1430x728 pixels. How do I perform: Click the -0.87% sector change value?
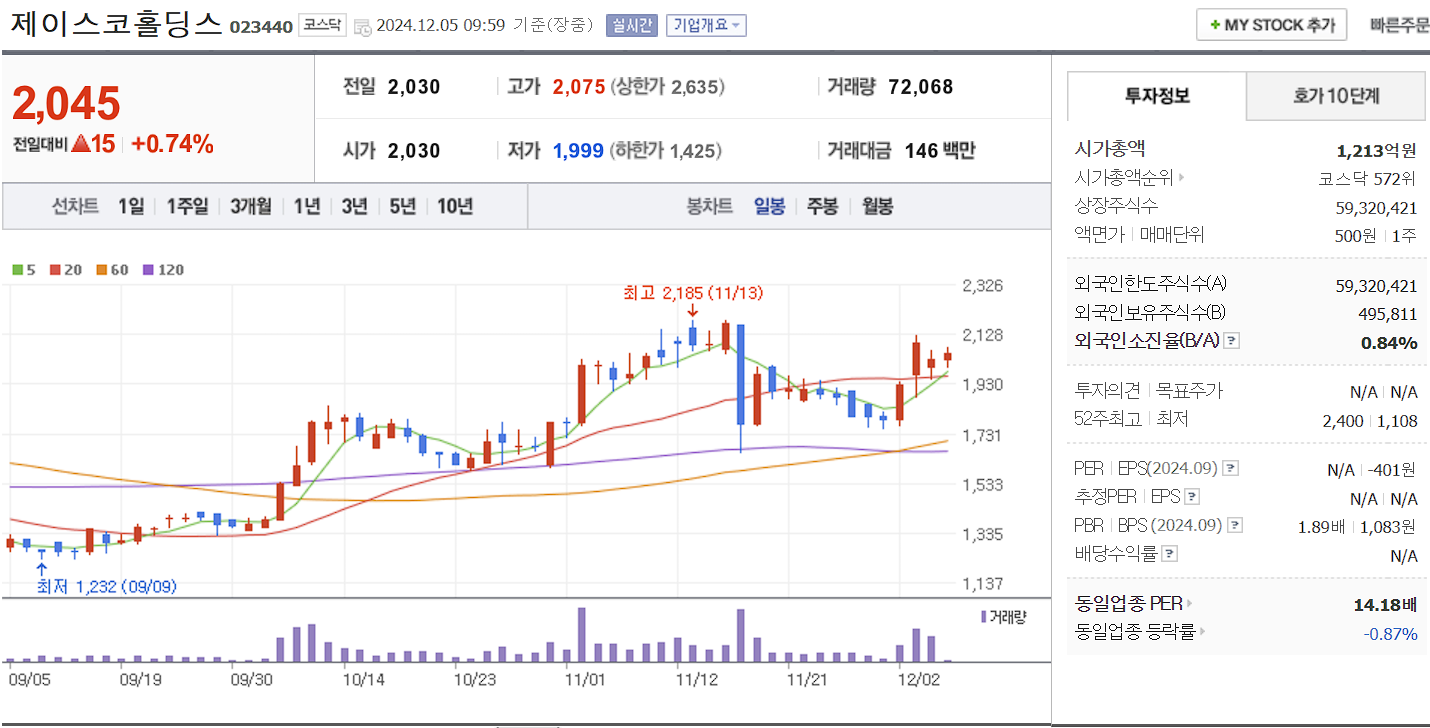pyautogui.click(x=1390, y=633)
